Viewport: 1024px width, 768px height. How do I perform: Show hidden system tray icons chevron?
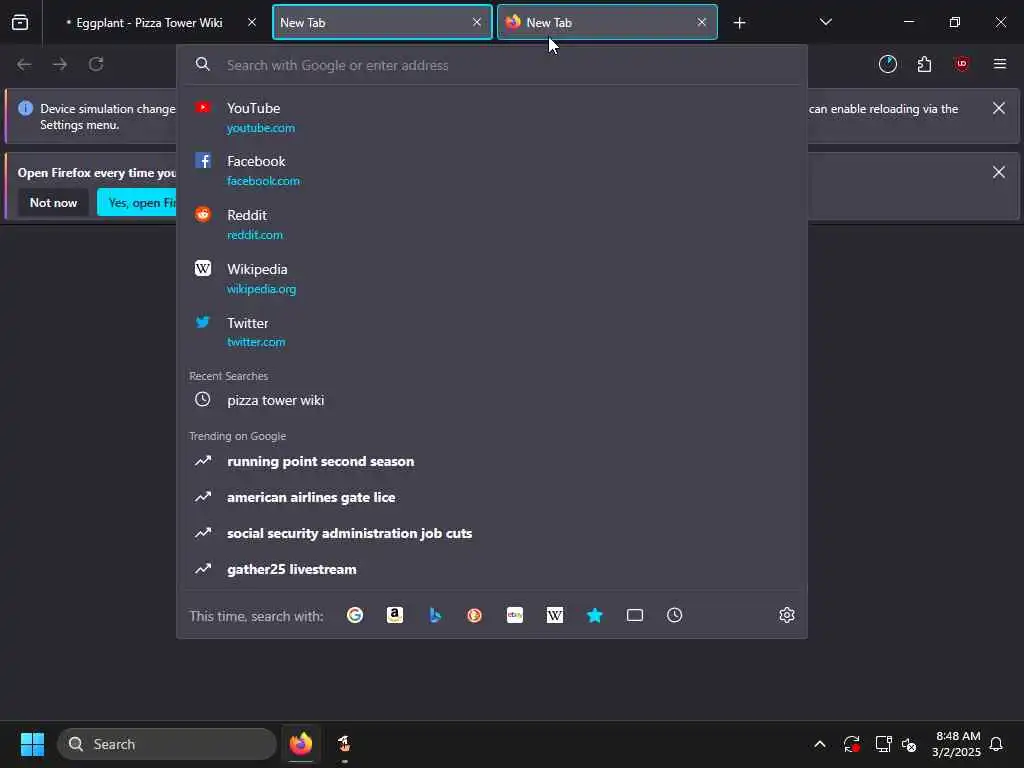[820, 744]
